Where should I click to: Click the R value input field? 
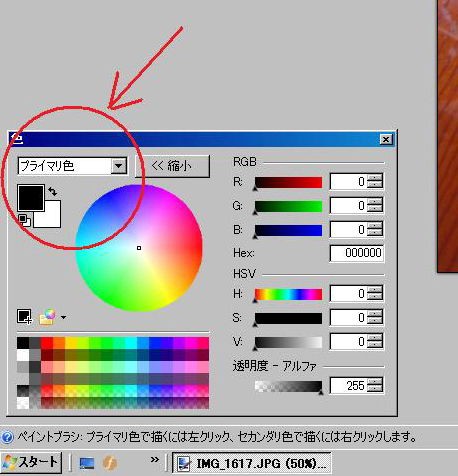point(348,182)
